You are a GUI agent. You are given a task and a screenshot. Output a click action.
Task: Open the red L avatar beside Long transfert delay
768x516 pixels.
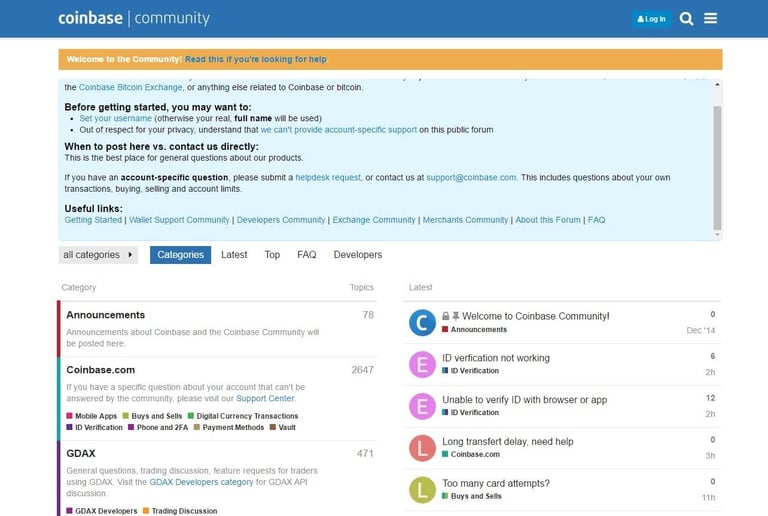(x=422, y=448)
